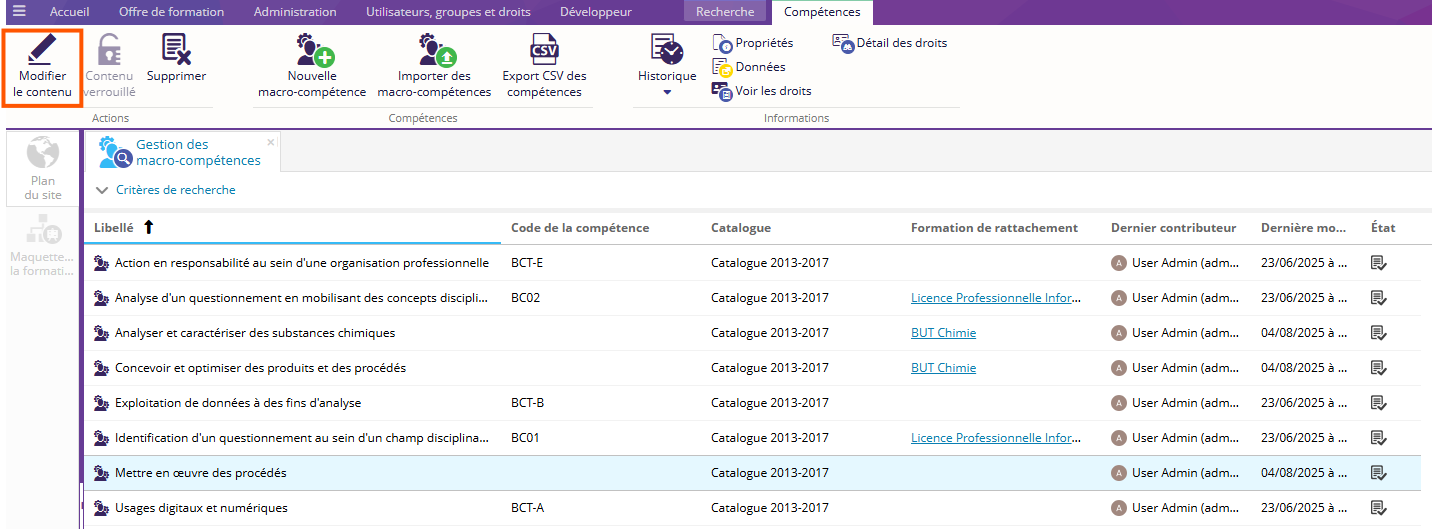Open Détail des droits
The height and width of the screenshot is (529, 1432).
(900, 43)
